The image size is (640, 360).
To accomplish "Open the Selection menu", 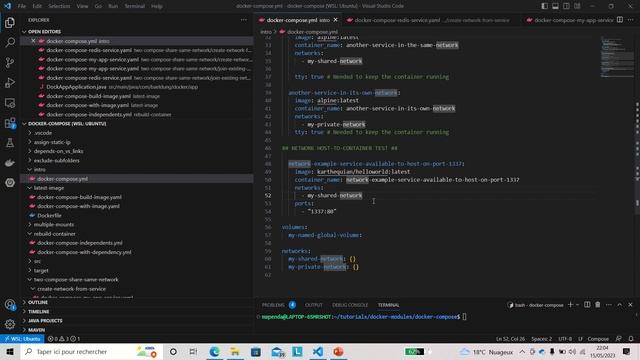I will (x=59, y=6).
